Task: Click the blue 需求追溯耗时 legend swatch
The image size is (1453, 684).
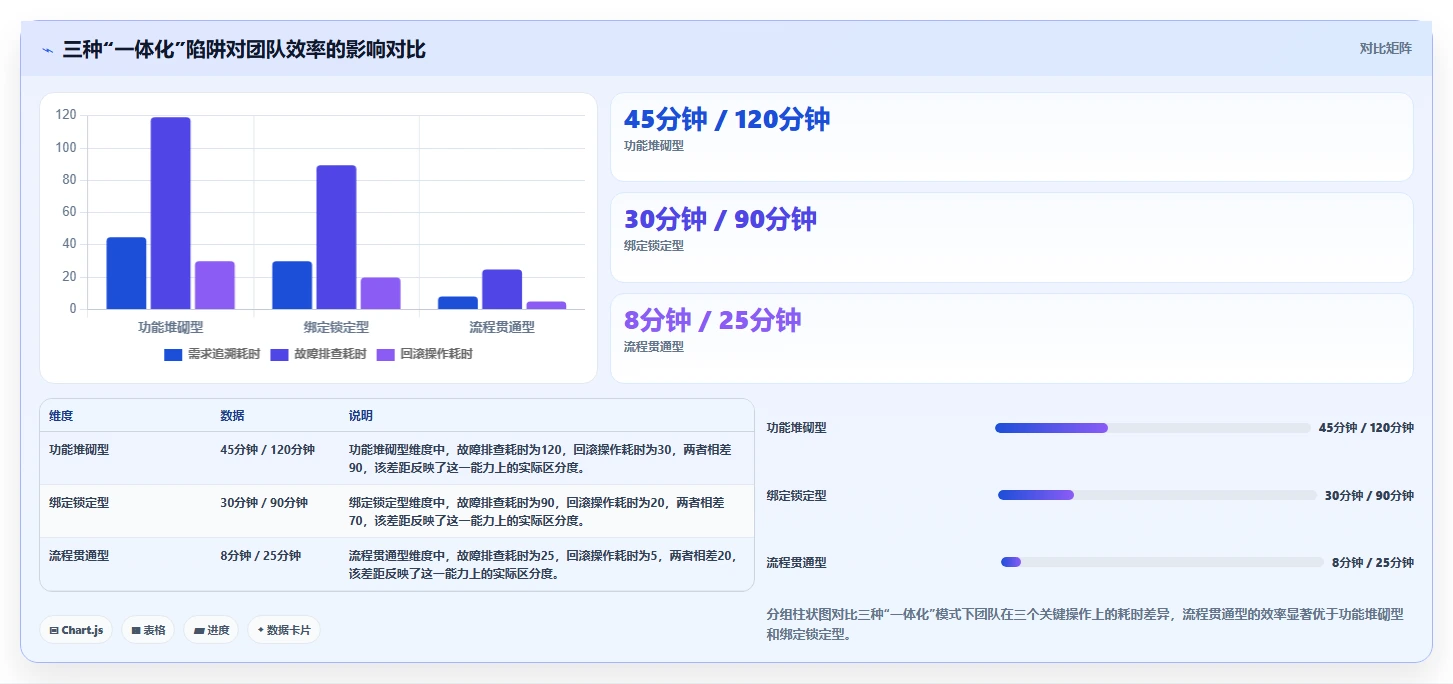Action: point(173,354)
